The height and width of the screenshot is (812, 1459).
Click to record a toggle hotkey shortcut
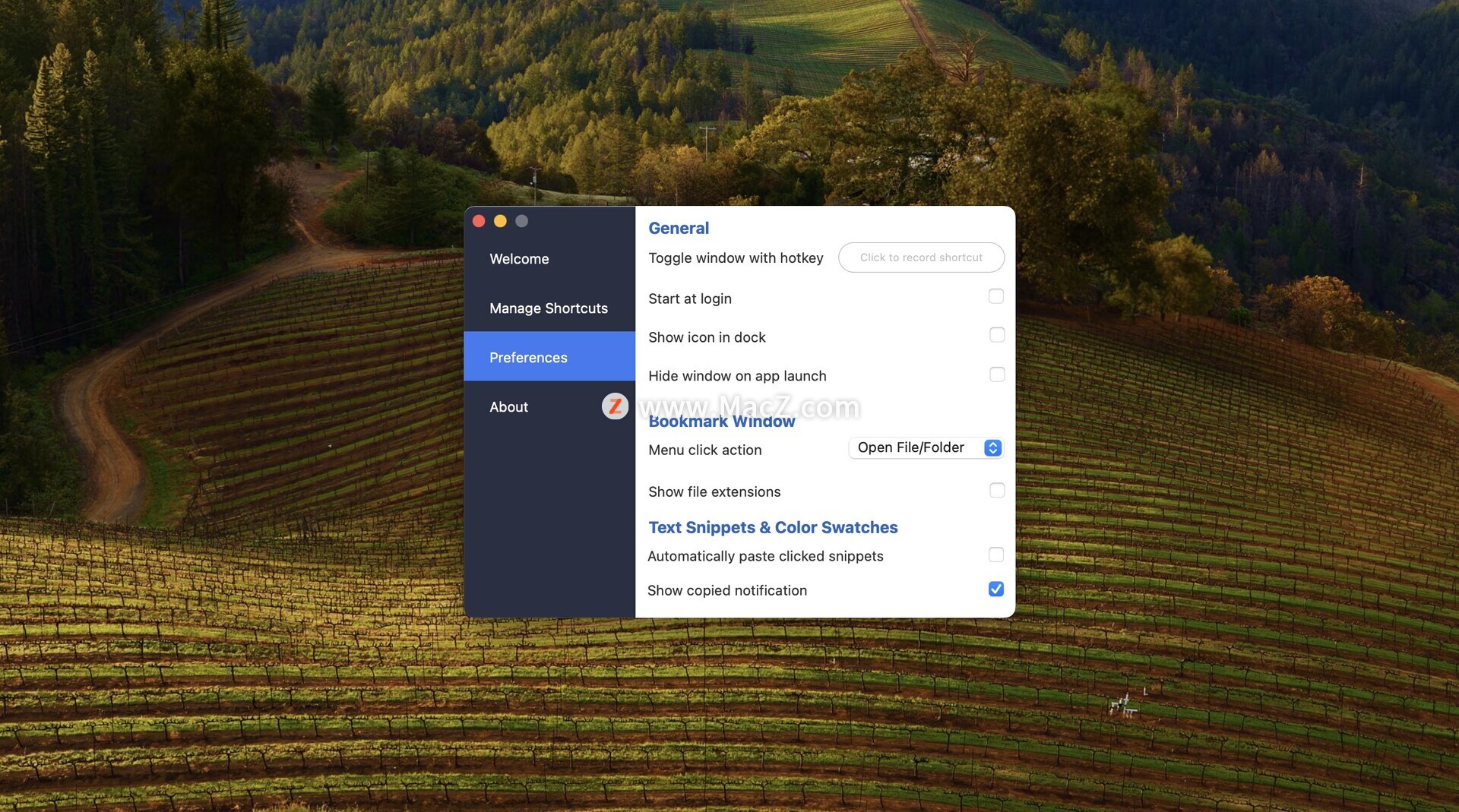[921, 258]
